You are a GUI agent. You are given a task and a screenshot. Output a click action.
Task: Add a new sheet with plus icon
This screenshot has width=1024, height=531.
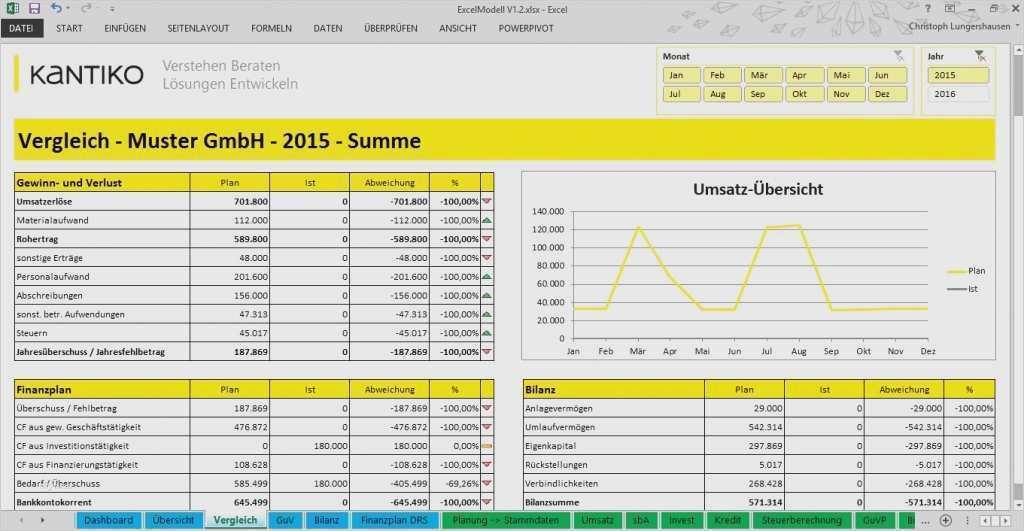click(x=945, y=521)
